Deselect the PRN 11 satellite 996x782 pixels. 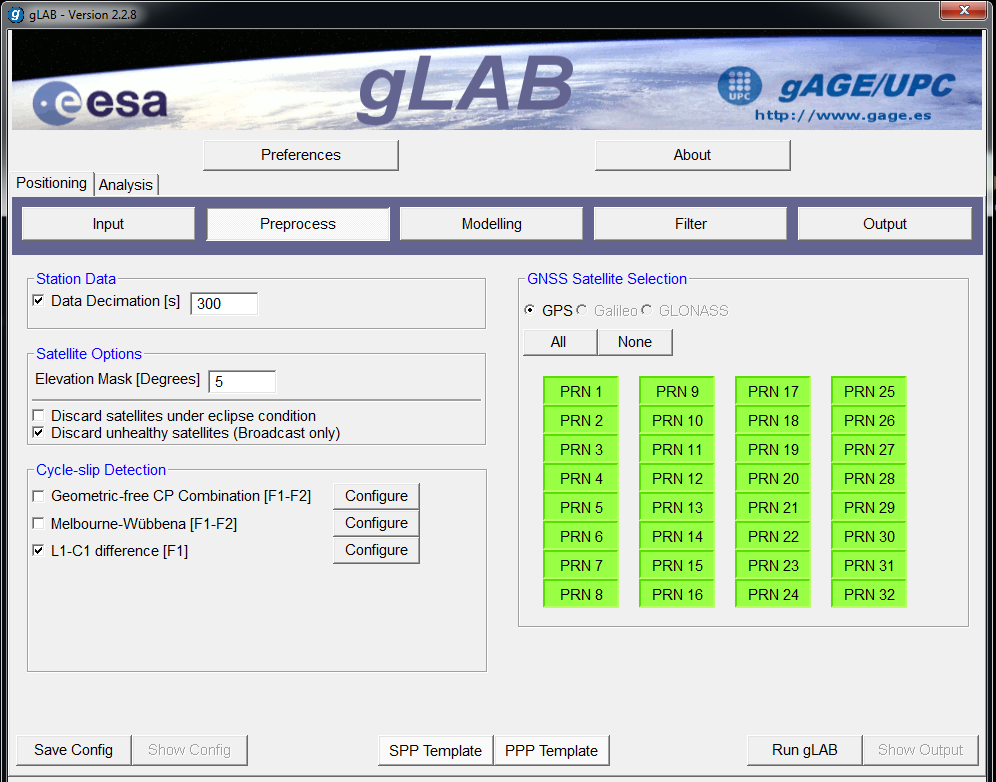676,450
